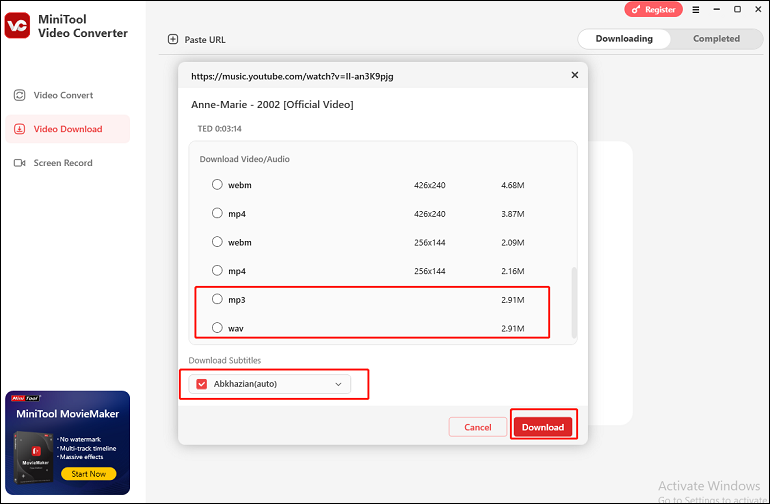Uncheck the Abkhazian(auto) subtitle checkbox
The width and height of the screenshot is (770, 504).
[201, 384]
